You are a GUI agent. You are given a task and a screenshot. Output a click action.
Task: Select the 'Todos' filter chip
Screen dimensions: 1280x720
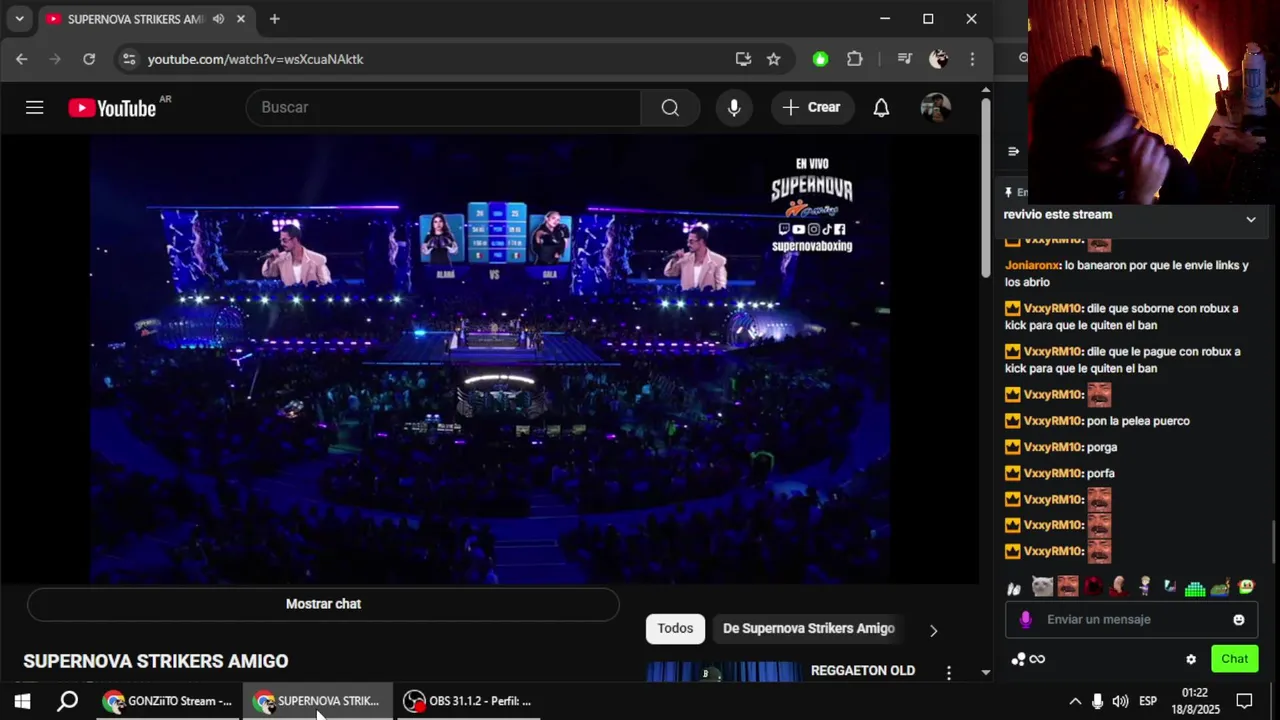tap(675, 628)
